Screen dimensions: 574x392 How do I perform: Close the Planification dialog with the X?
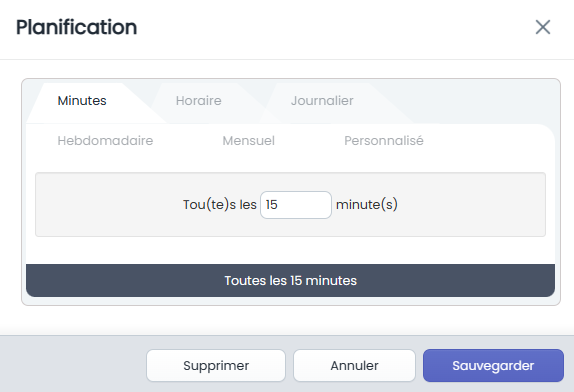pos(543,27)
